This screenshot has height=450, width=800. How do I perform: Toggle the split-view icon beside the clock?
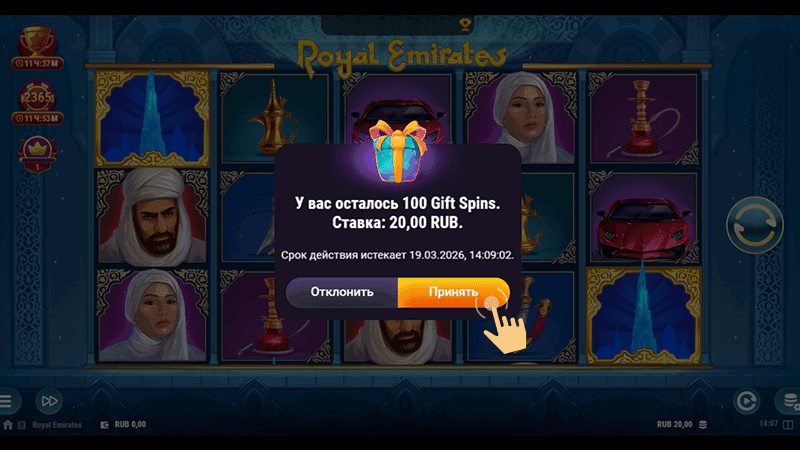[788, 424]
